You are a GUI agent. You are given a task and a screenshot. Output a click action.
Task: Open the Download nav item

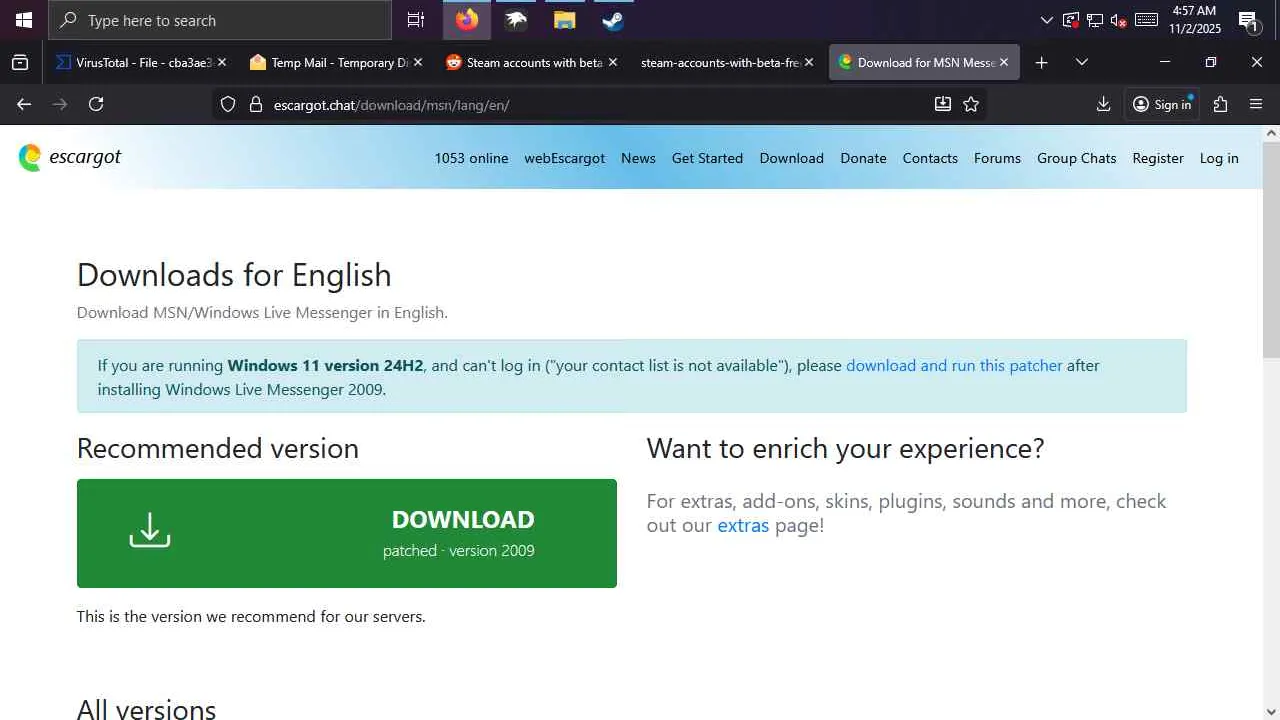tap(791, 158)
